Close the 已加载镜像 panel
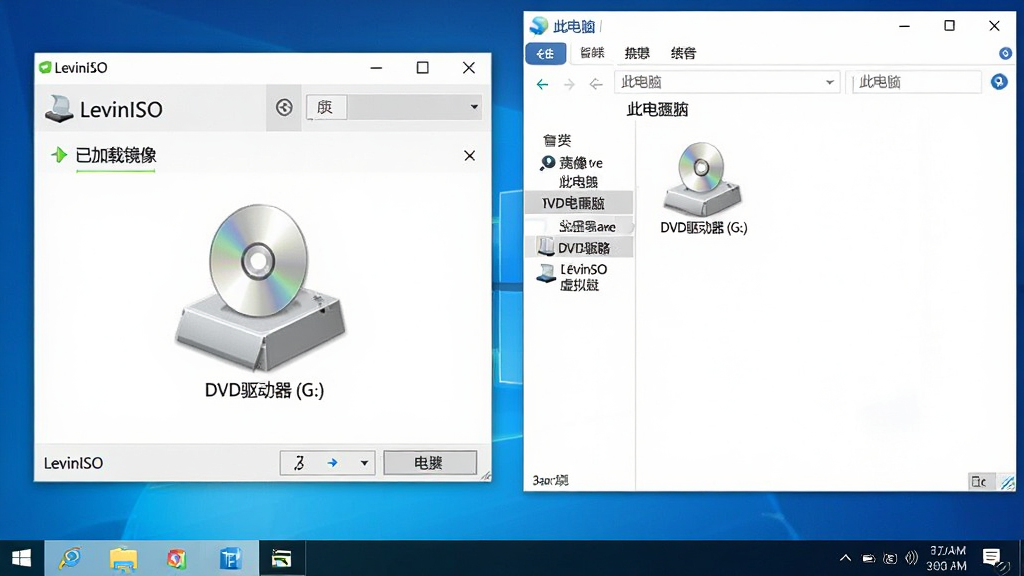This screenshot has height=576, width=1024. pyautogui.click(x=469, y=155)
